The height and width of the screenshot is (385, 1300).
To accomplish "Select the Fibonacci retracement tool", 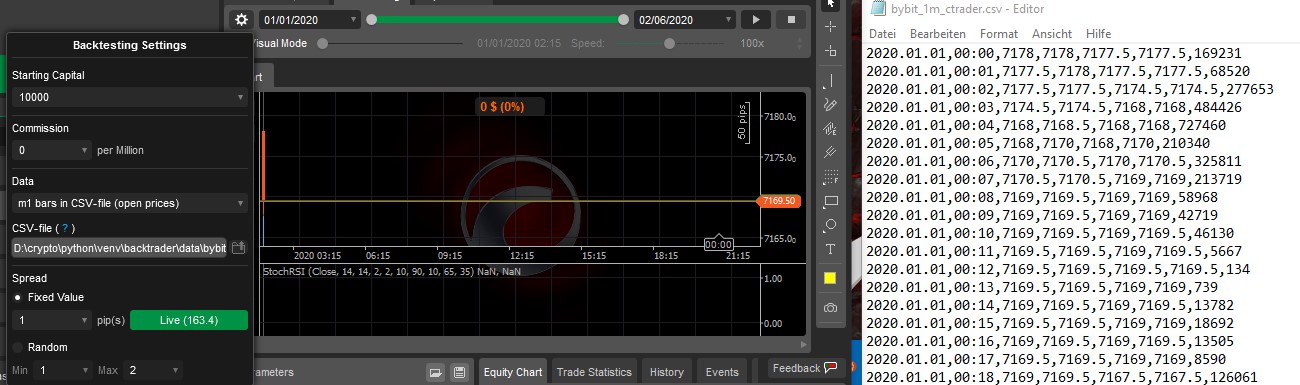I will coord(830,176).
